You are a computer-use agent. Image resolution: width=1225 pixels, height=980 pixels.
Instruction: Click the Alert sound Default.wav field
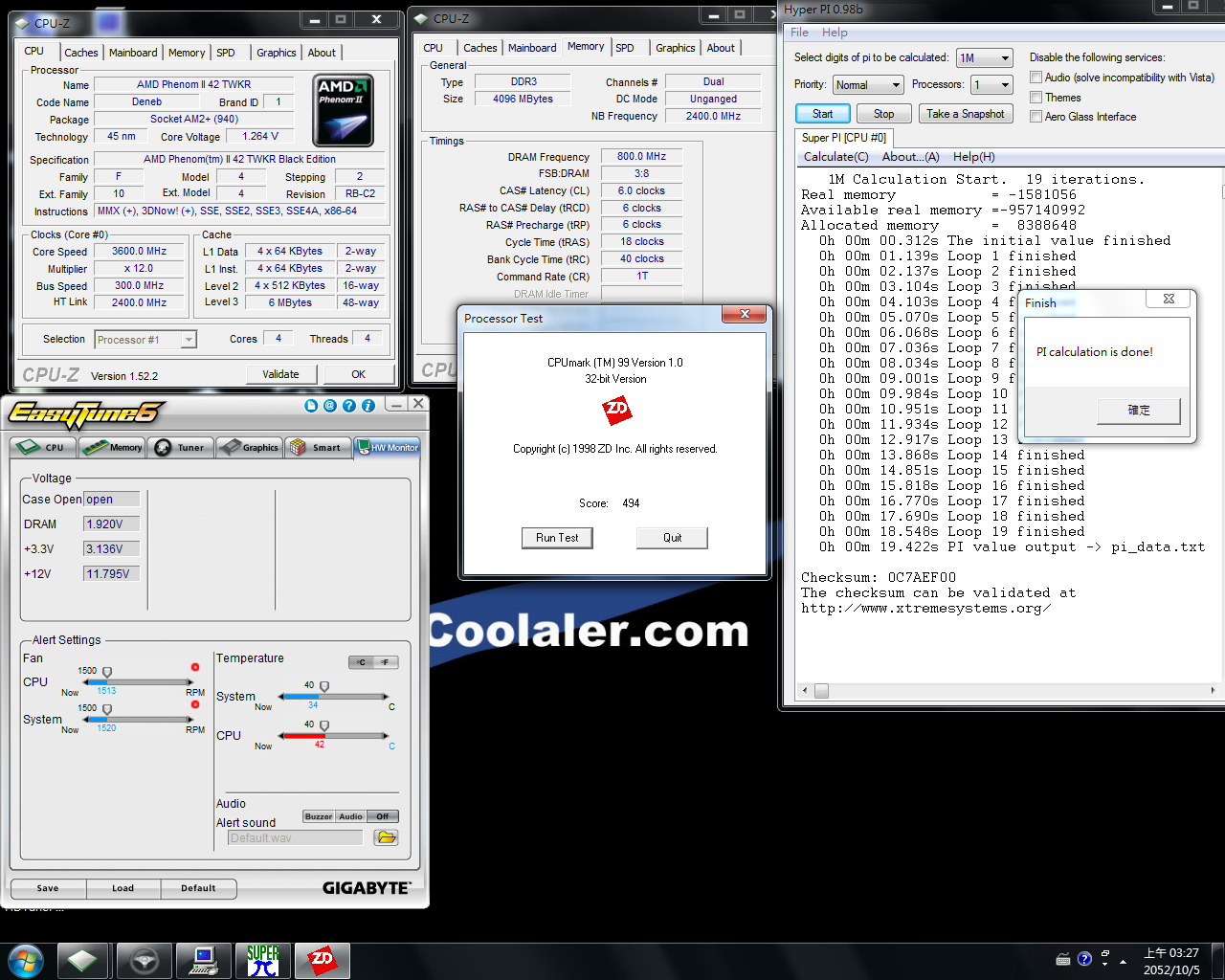click(x=295, y=838)
